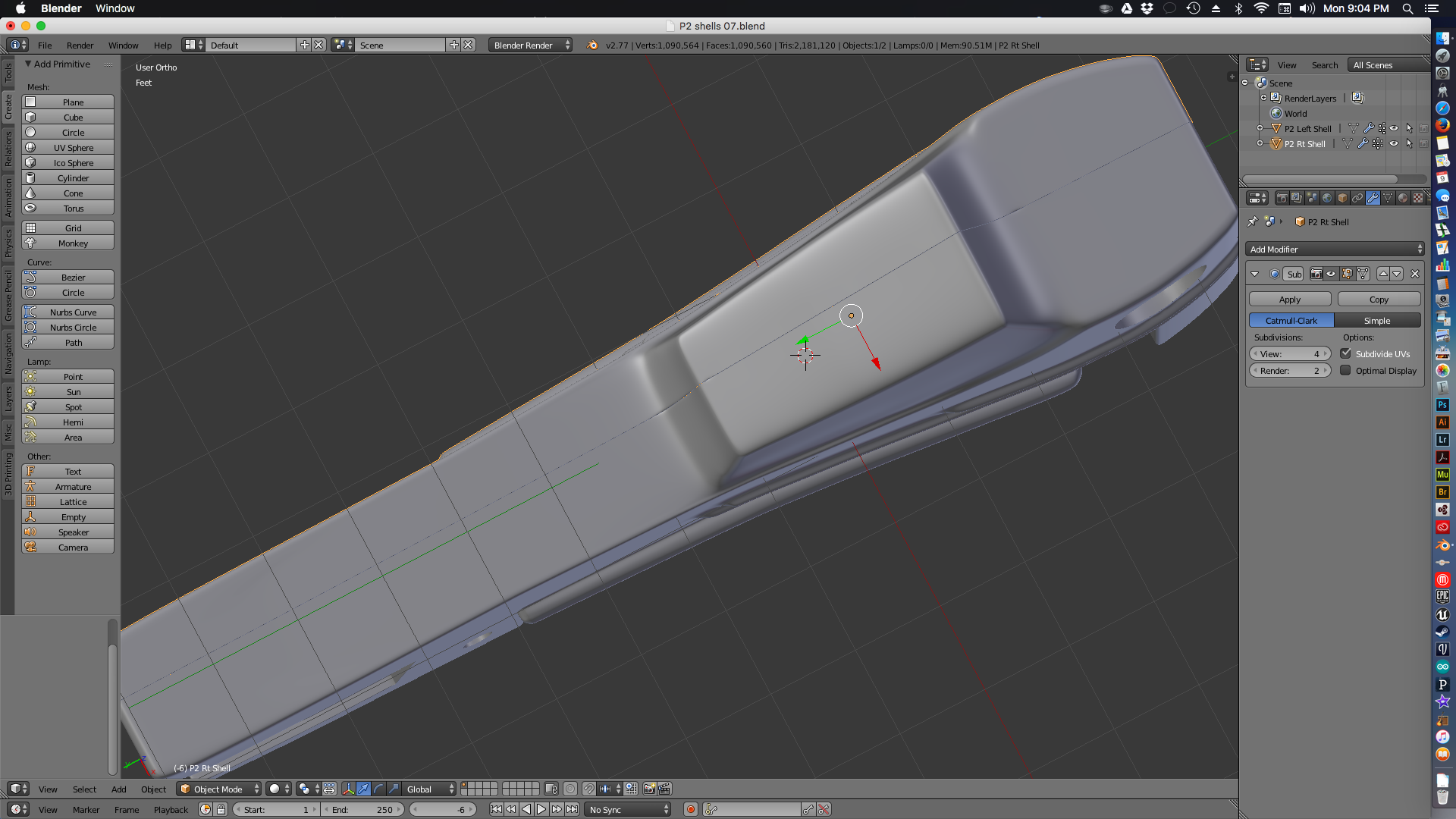
Task: Toggle Subsurf modifier edit mode display
Action: tap(1347, 274)
